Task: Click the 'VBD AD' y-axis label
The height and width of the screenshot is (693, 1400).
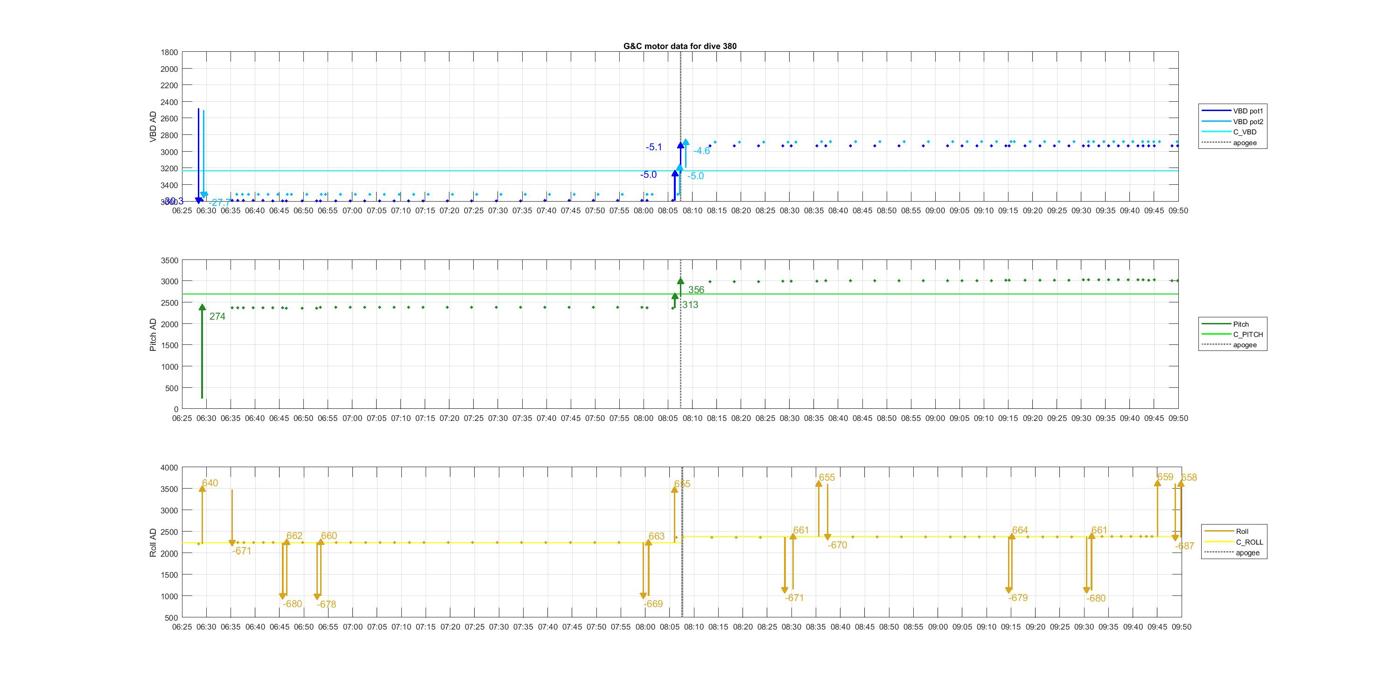Action: point(154,127)
